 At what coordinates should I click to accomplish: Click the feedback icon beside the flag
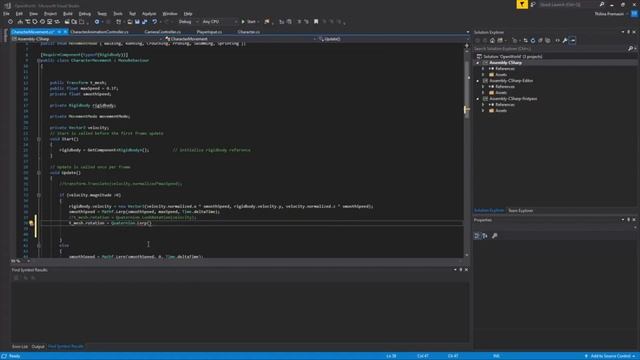(533, 4)
